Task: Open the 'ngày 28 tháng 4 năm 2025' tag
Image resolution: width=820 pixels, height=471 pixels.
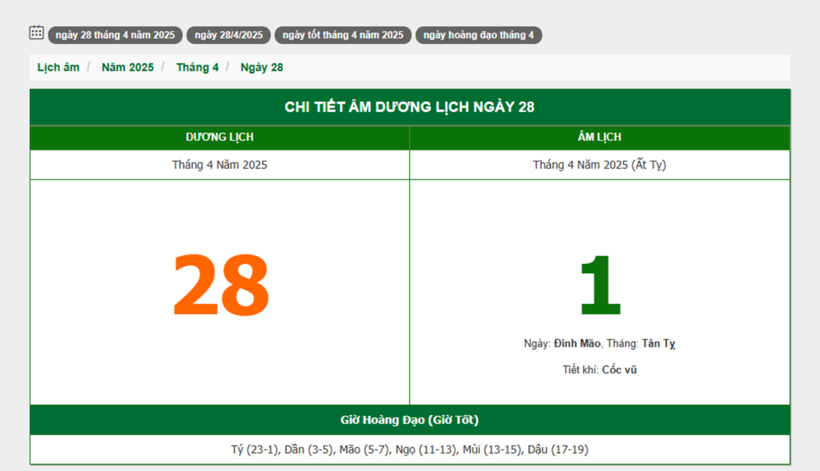Action: point(115,35)
